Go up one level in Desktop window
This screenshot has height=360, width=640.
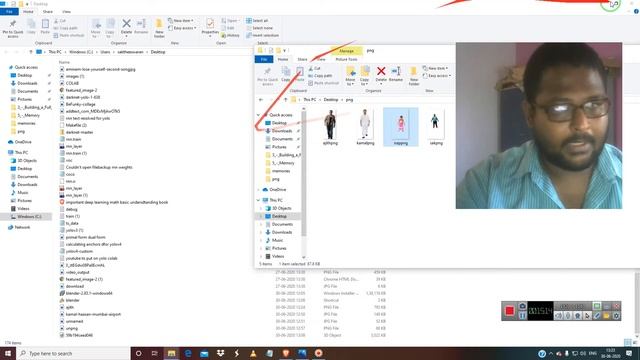[31, 52]
